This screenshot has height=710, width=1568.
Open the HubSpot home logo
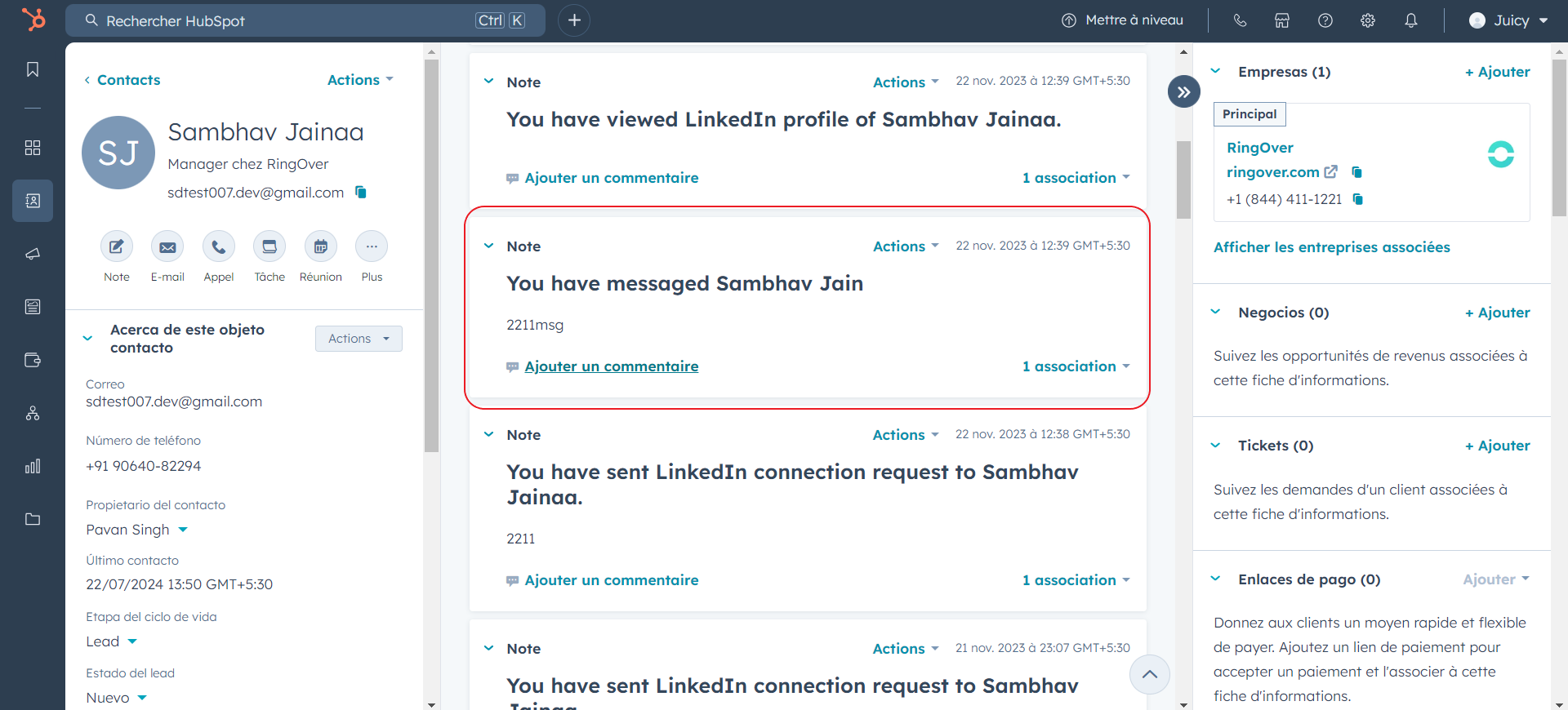[x=33, y=20]
